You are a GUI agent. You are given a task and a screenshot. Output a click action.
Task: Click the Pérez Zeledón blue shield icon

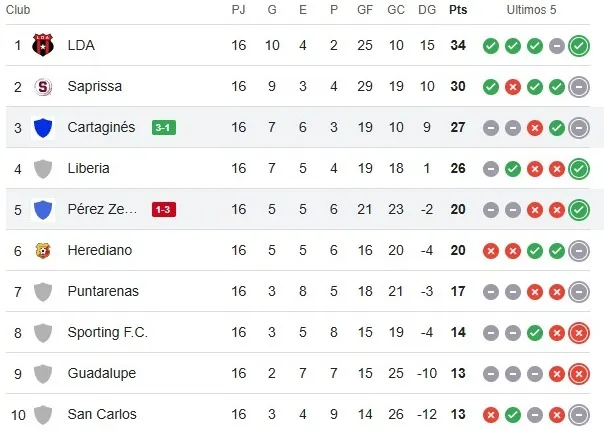click(x=43, y=209)
